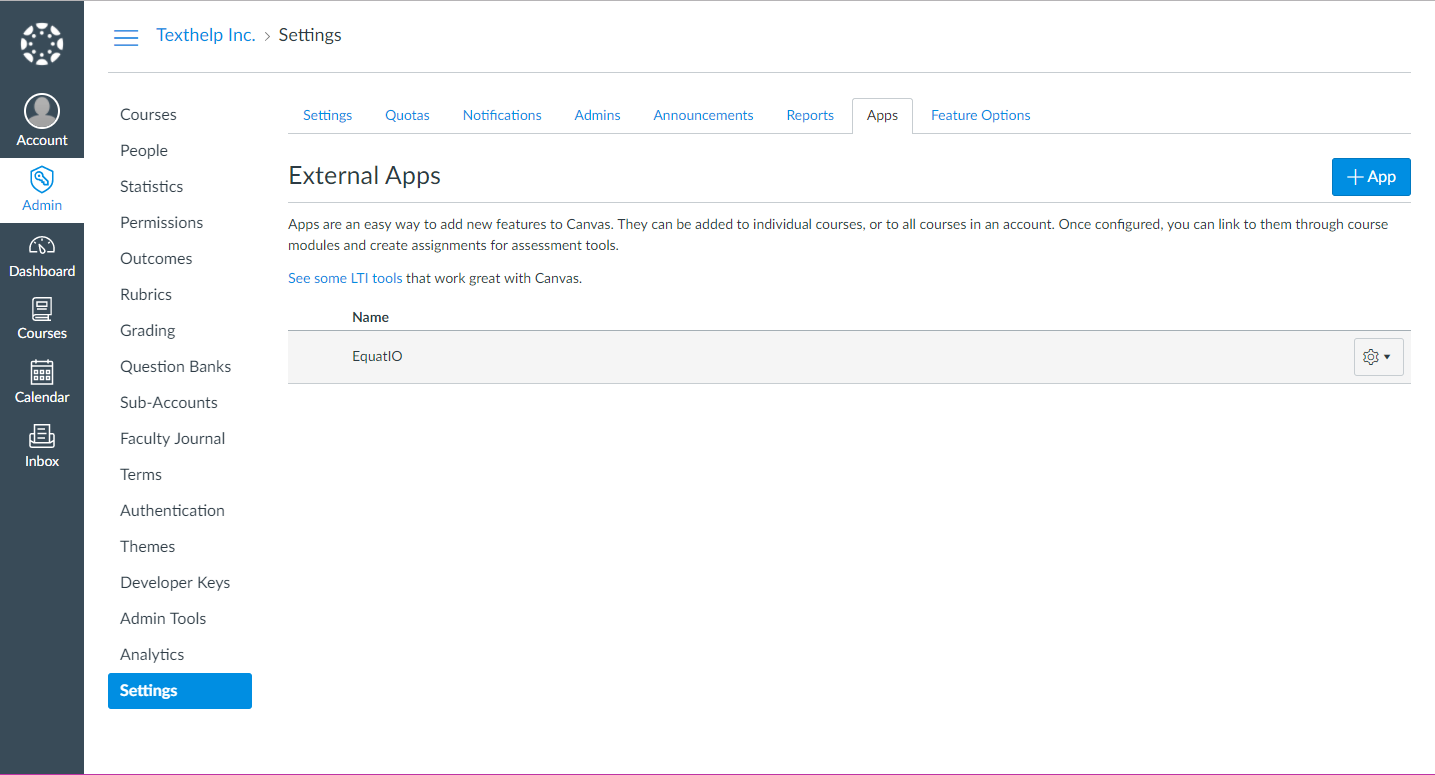The image size is (1435, 775).
Task: Open Statistics in the account sidebar
Action: tap(151, 186)
